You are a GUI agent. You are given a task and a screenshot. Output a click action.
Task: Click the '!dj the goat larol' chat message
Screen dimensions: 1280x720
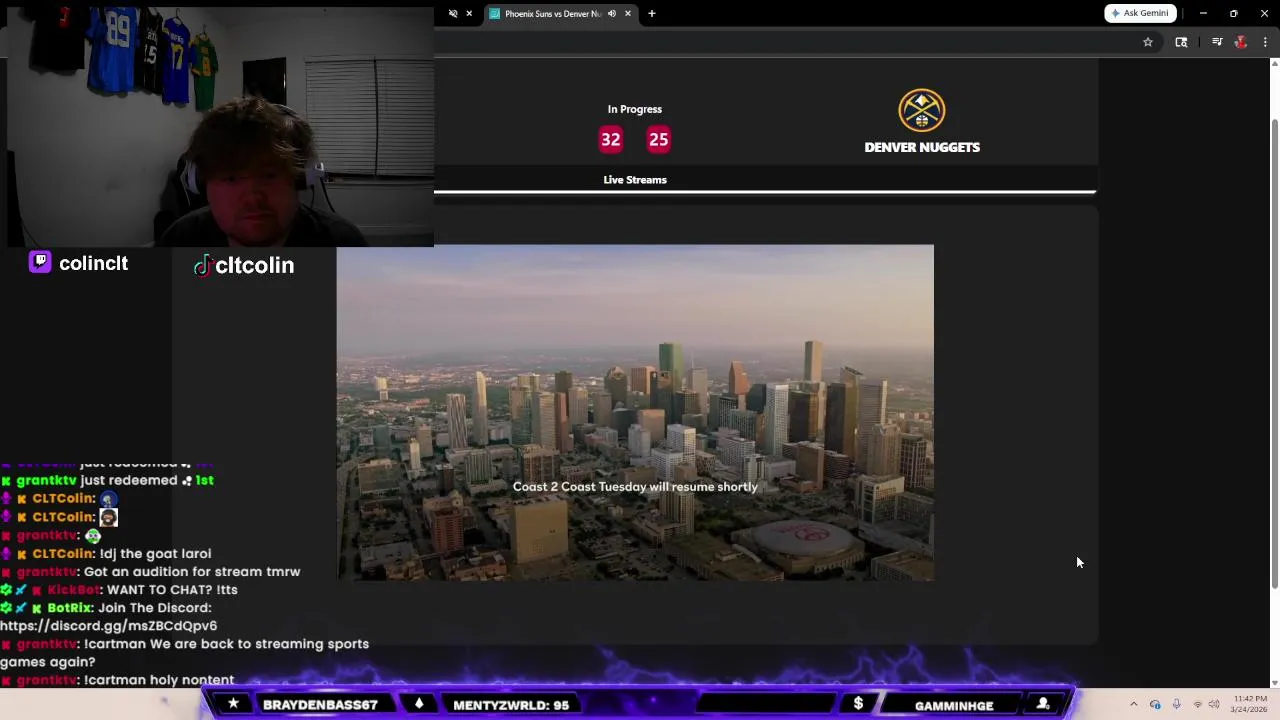pos(155,554)
